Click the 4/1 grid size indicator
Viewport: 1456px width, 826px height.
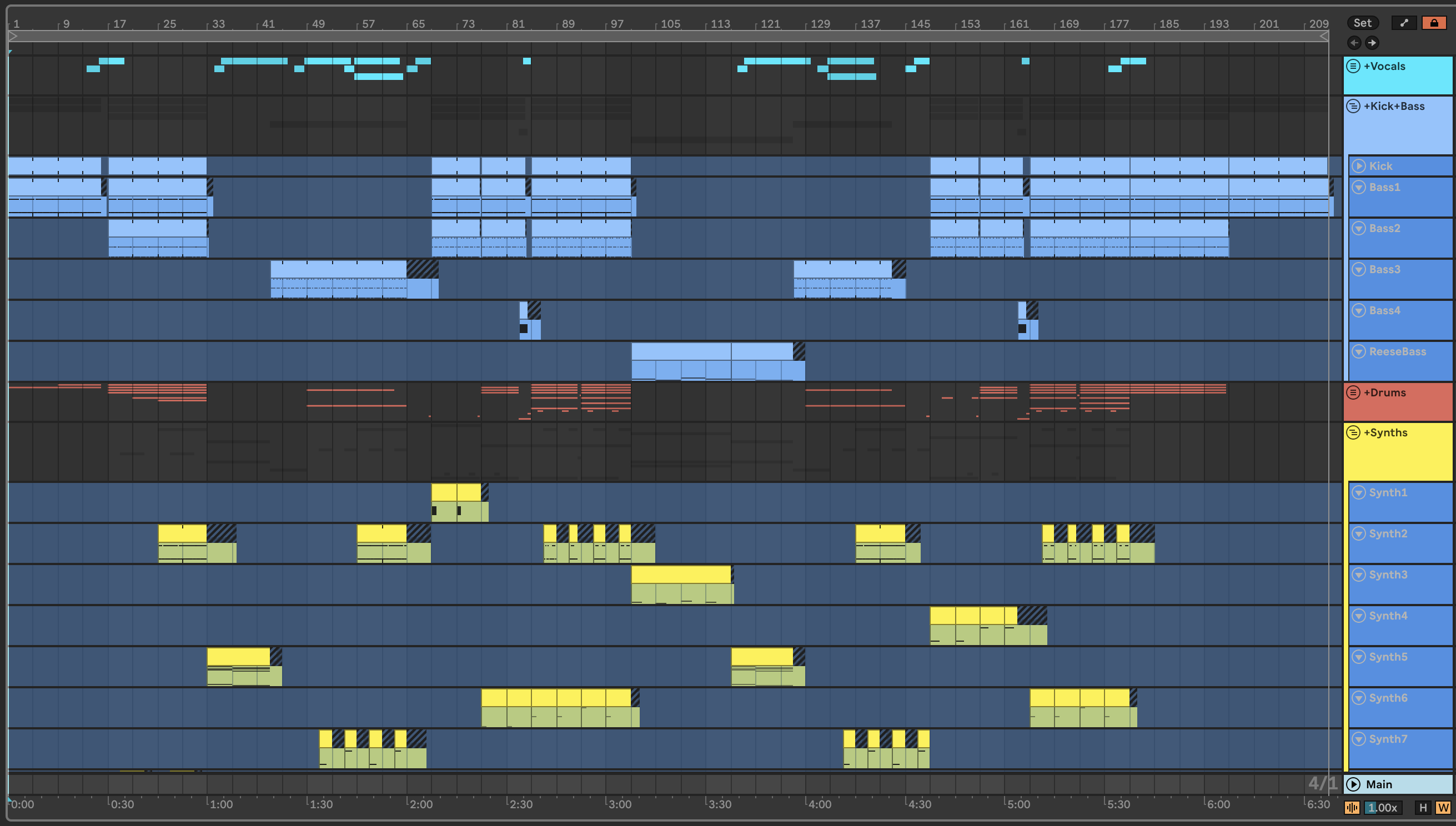tap(1322, 783)
